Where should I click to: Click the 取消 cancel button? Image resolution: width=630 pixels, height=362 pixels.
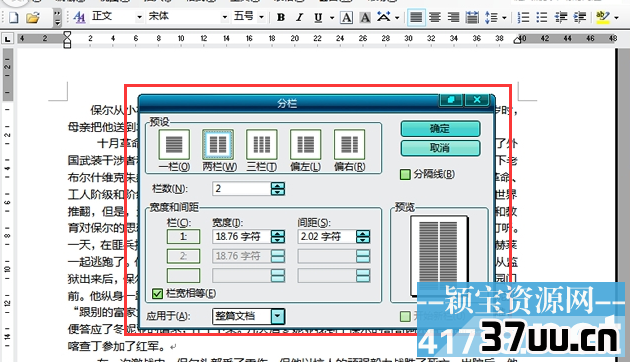(x=440, y=148)
